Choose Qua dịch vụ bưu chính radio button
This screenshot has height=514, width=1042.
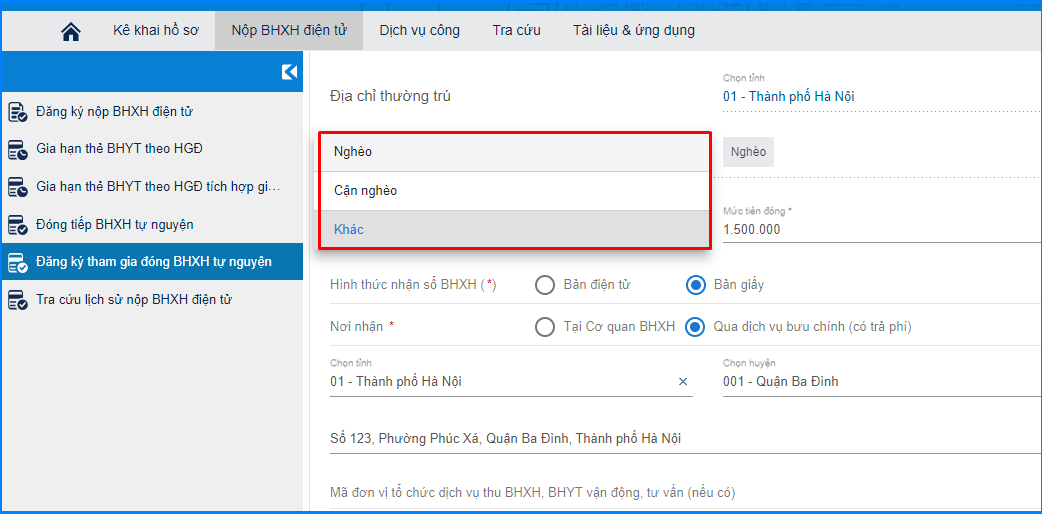click(696, 327)
